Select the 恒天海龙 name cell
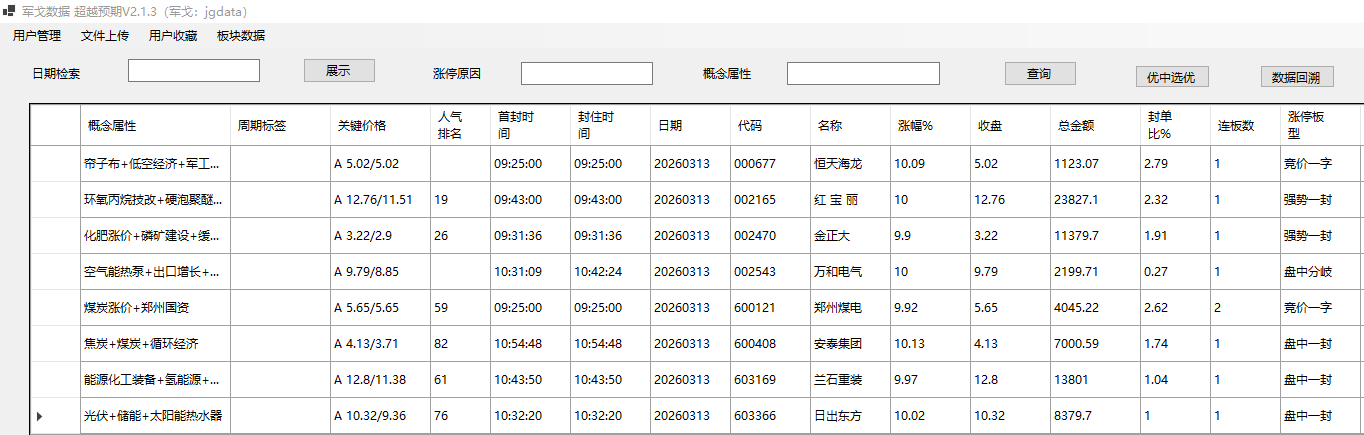Screen dimensions: 1364x435 coord(850,164)
